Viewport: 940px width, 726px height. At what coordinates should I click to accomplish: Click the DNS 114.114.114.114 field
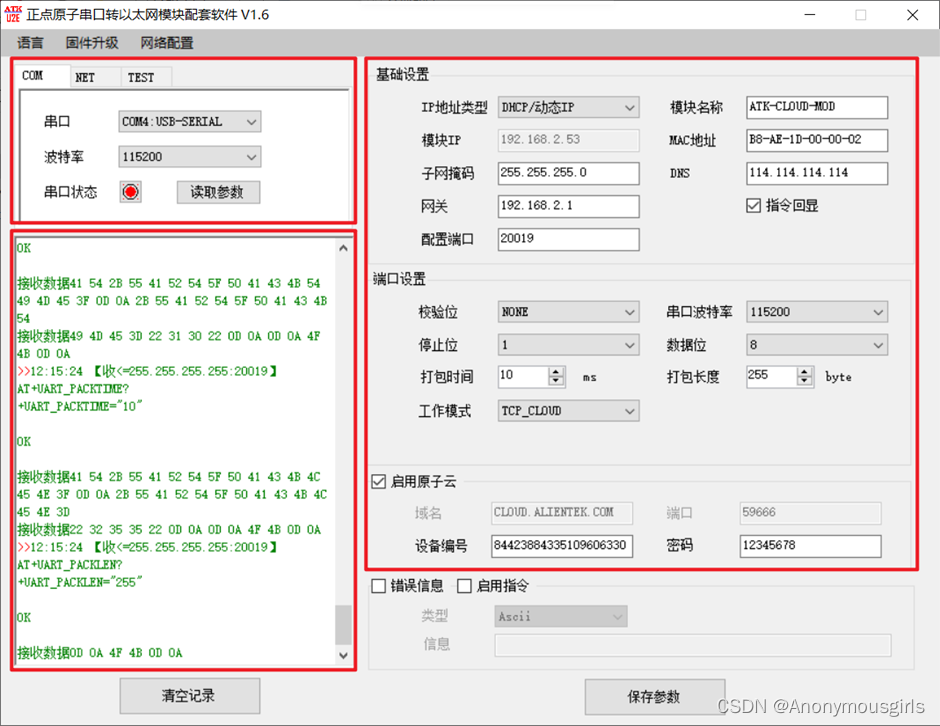coord(817,173)
